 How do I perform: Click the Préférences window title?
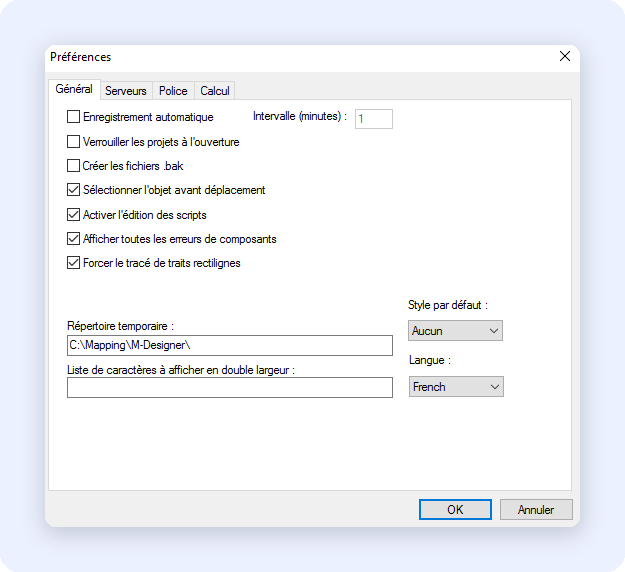pos(81,57)
